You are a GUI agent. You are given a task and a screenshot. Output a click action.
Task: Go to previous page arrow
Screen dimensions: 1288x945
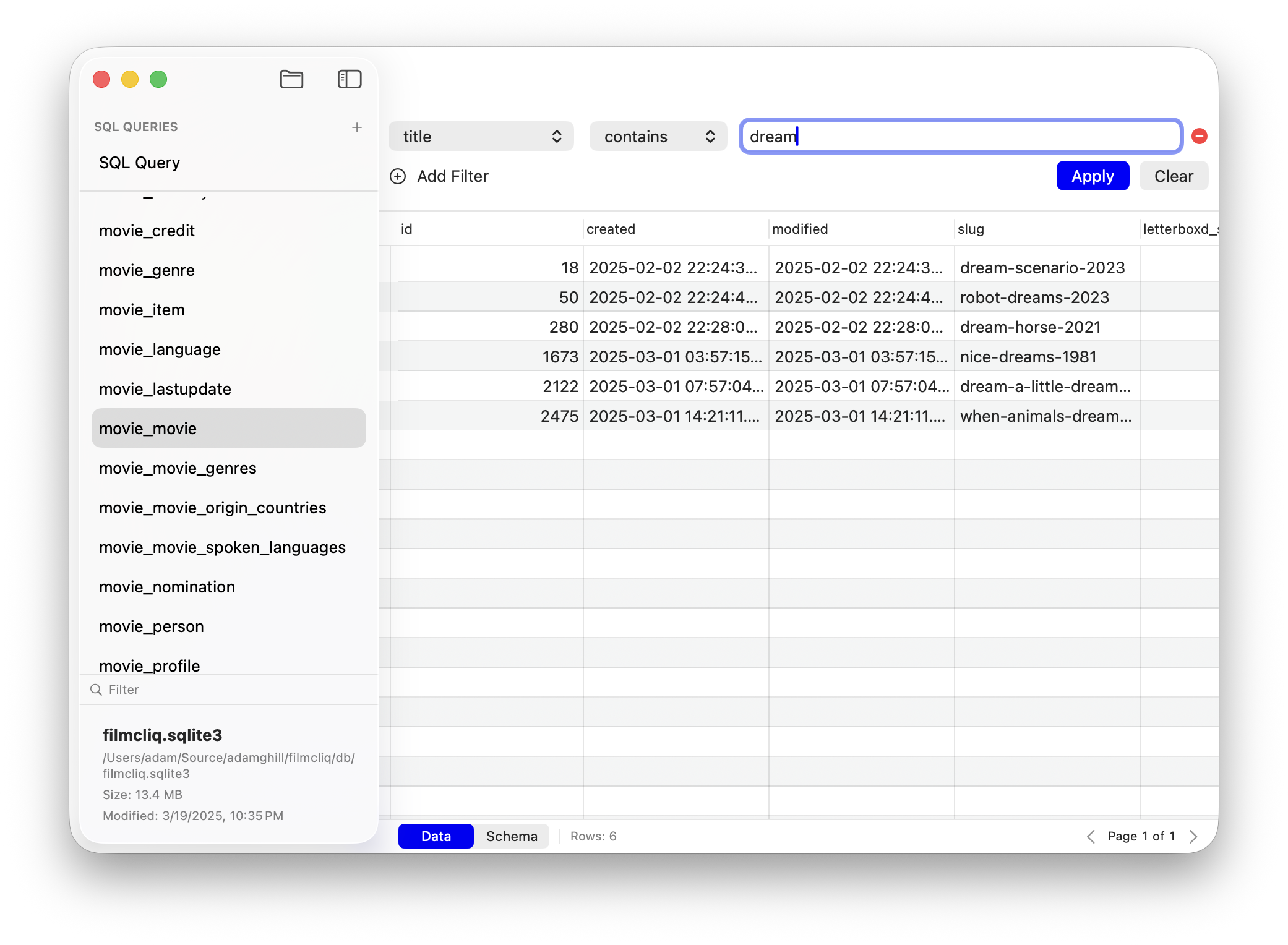coord(1091,837)
